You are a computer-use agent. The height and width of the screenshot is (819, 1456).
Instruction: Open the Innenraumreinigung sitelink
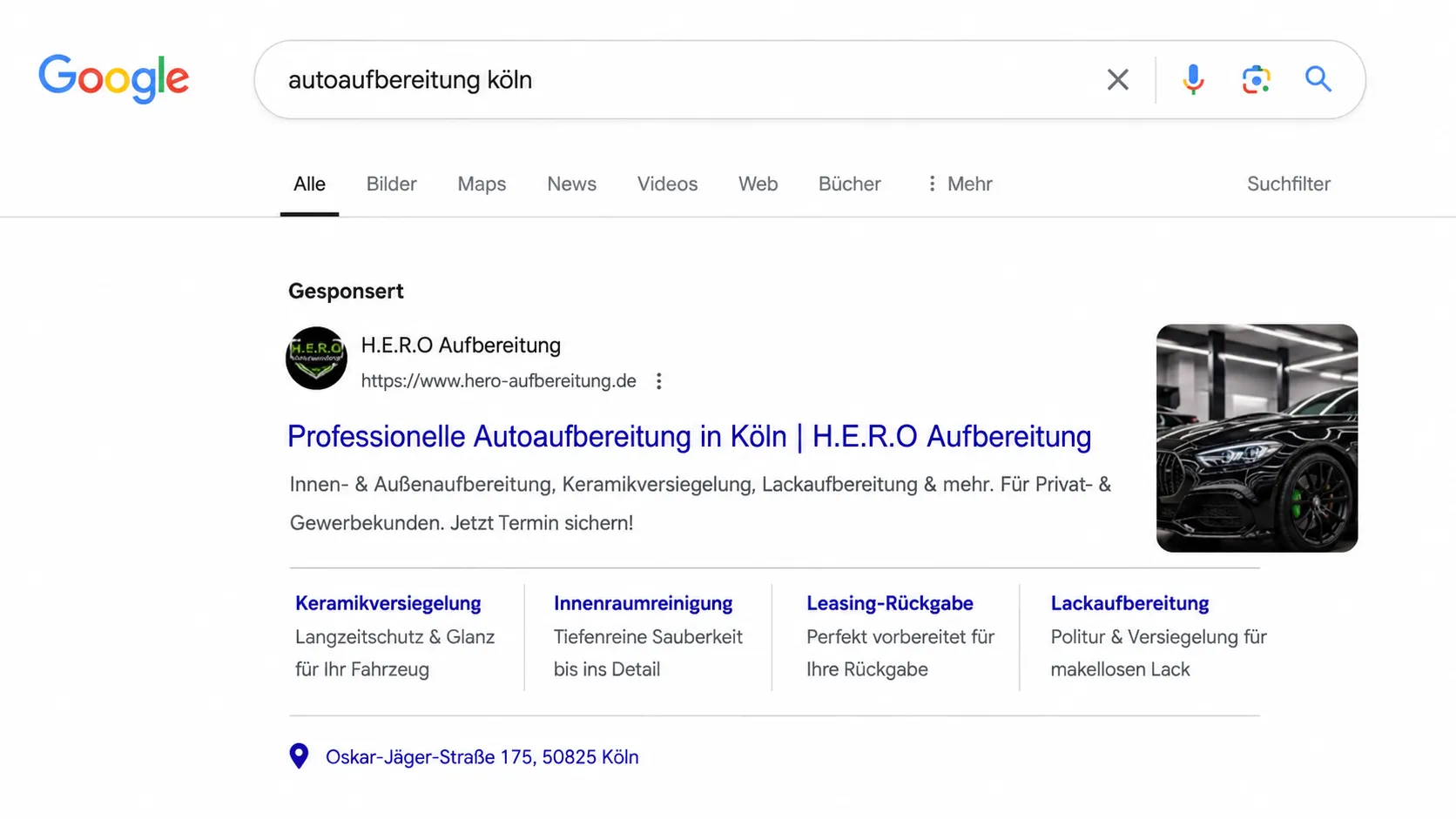coord(643,603)
